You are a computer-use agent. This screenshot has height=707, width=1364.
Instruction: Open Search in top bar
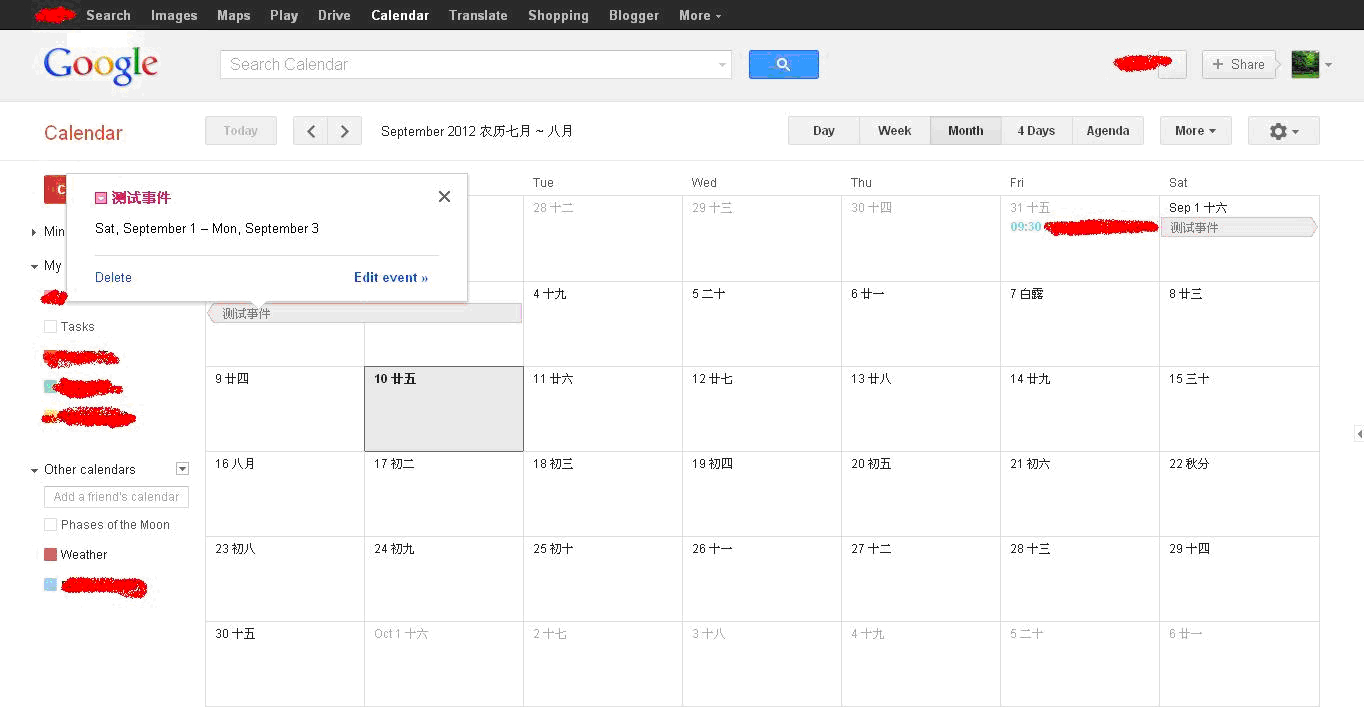[108, 15]
